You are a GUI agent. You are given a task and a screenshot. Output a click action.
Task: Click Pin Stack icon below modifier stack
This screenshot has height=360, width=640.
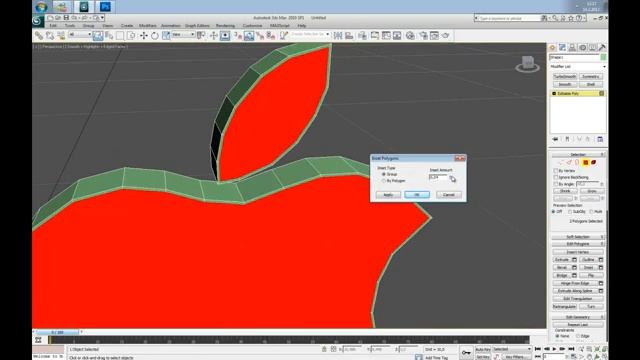pyautogui.click(x=555, y=139)
